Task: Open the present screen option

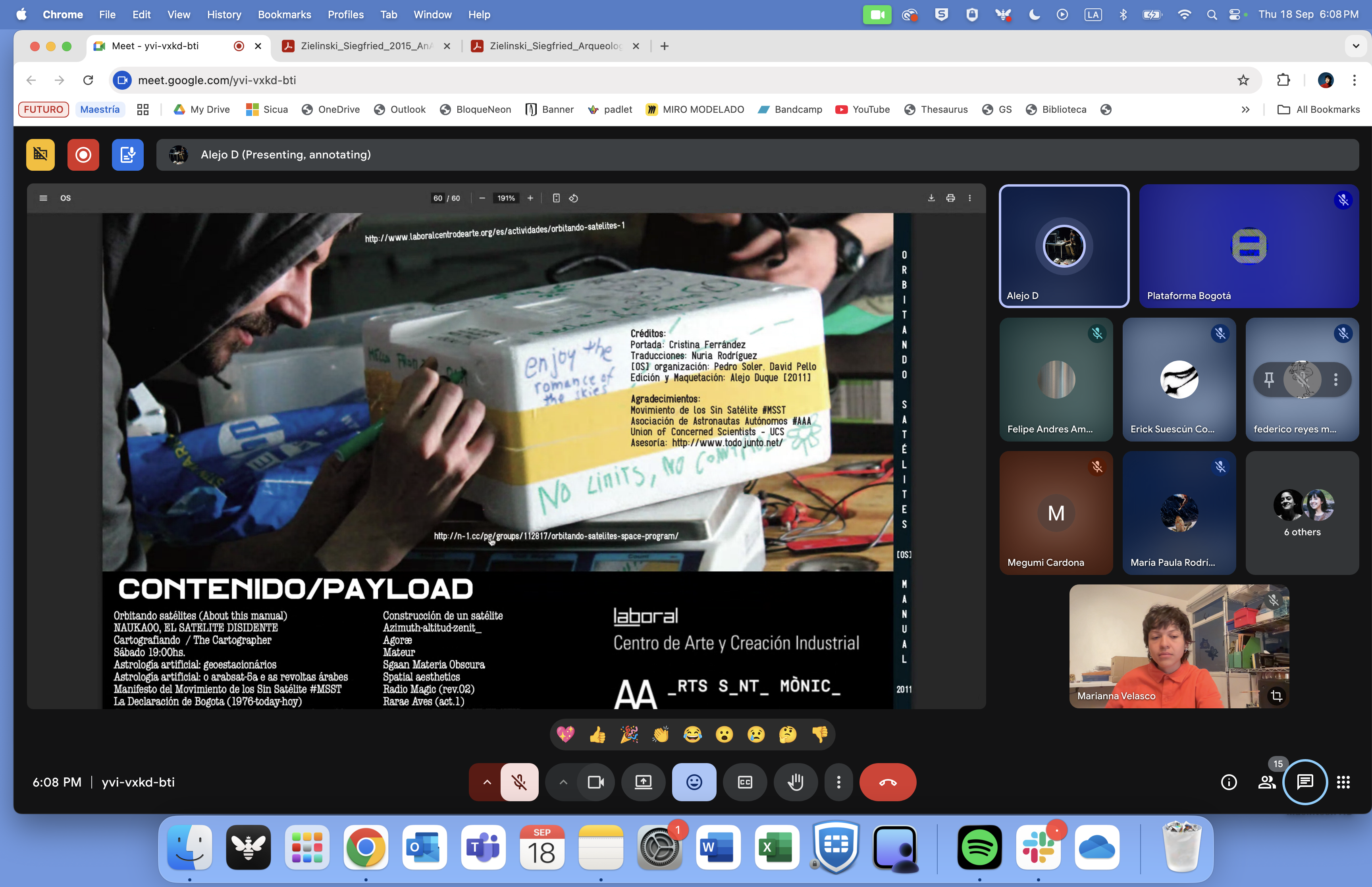Action: 643,782
